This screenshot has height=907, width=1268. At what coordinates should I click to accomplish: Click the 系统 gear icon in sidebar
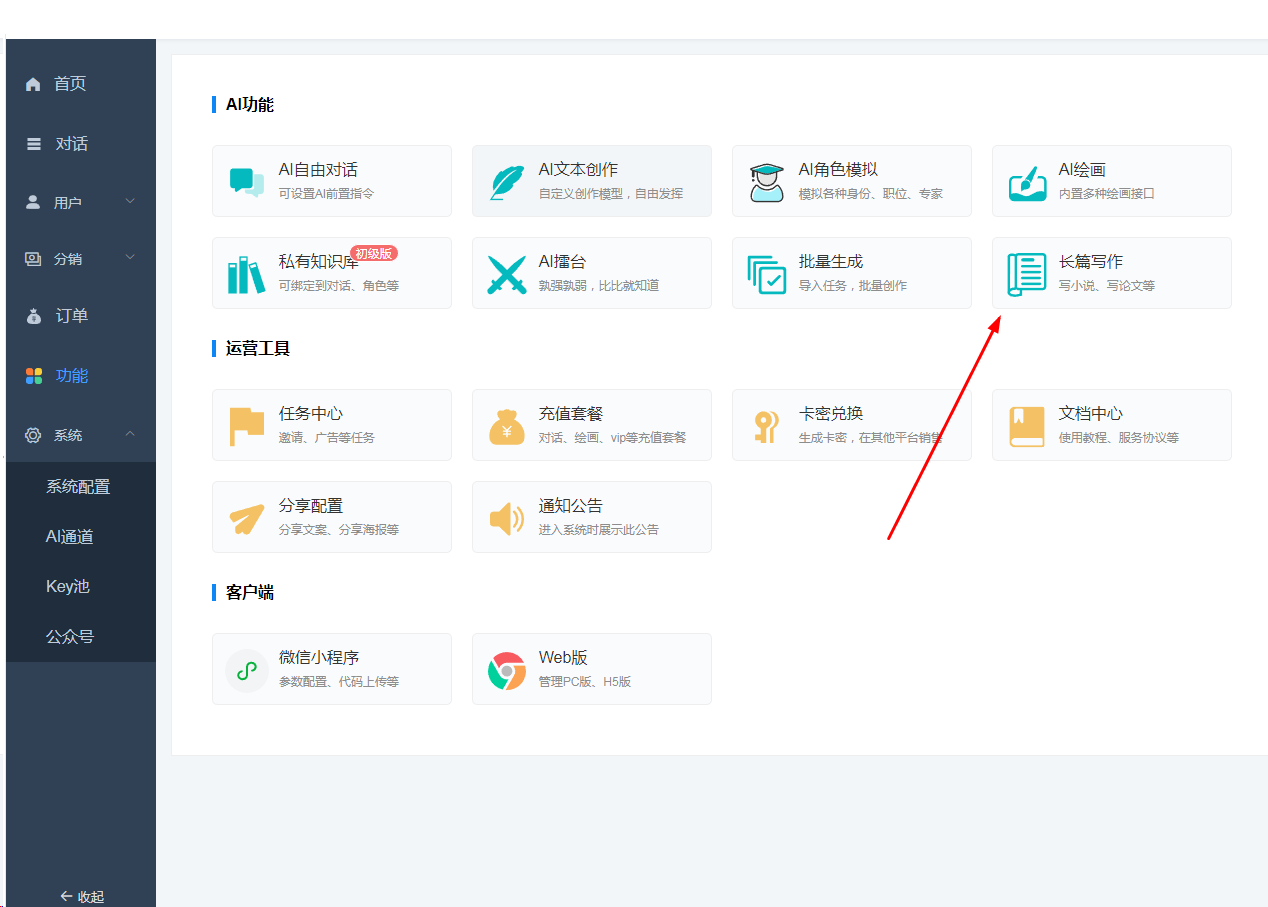(33, 435)
